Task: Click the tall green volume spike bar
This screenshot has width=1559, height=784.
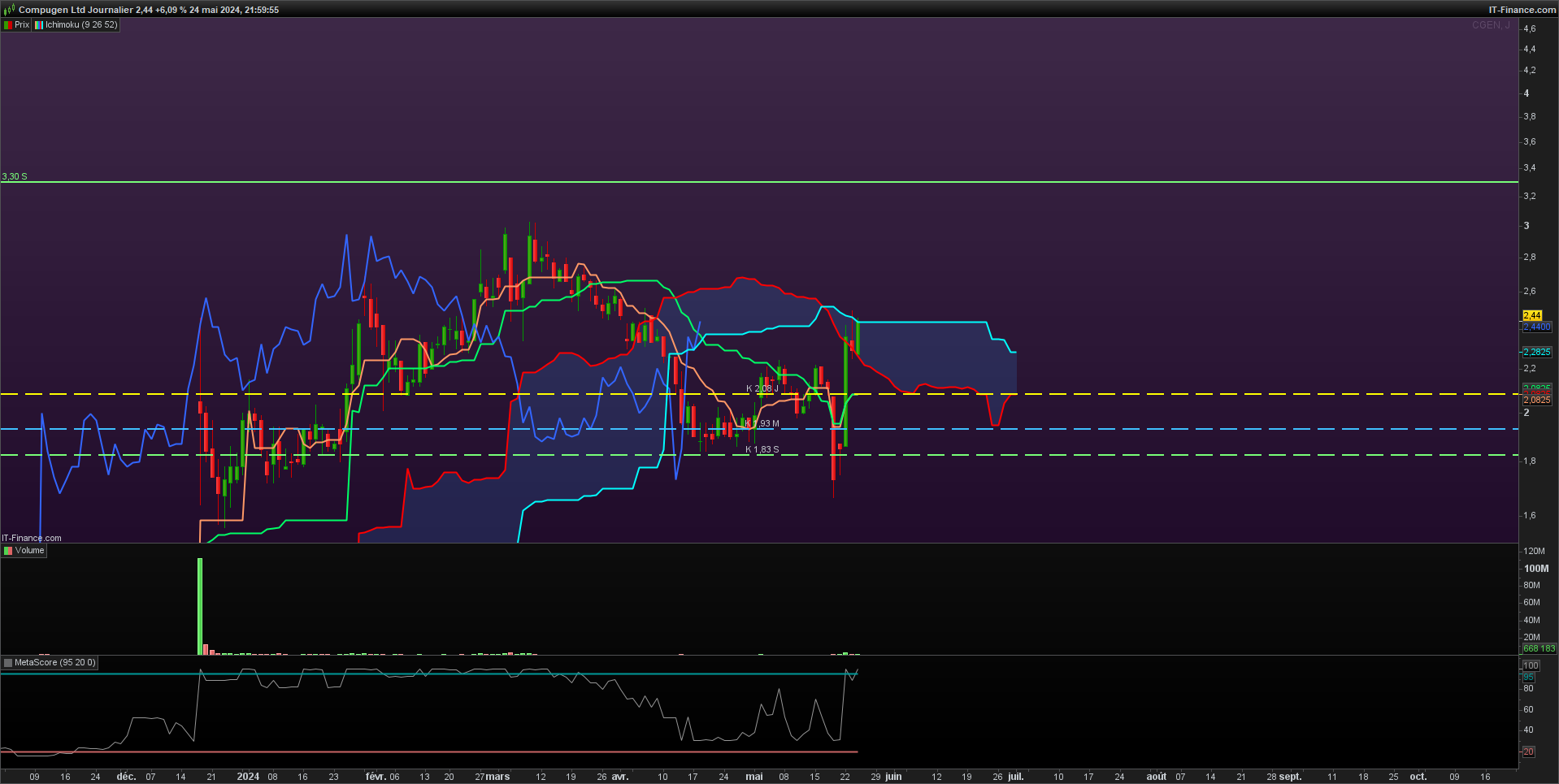Action: (200, 606)
